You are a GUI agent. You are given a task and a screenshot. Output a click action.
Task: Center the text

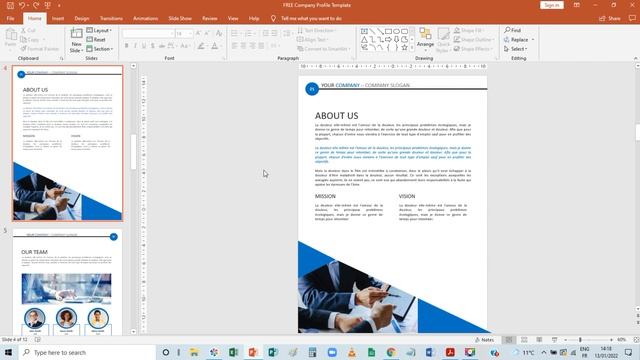(x=244, y=46)
